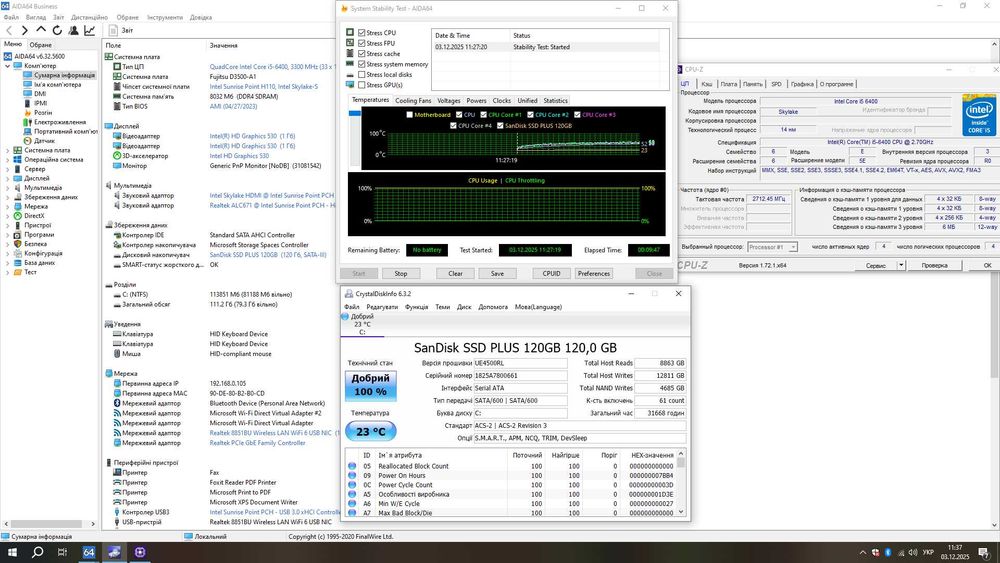
Task: Open Функція menu in CrystalDiskInfo
Action: click(x=416, y=307)
